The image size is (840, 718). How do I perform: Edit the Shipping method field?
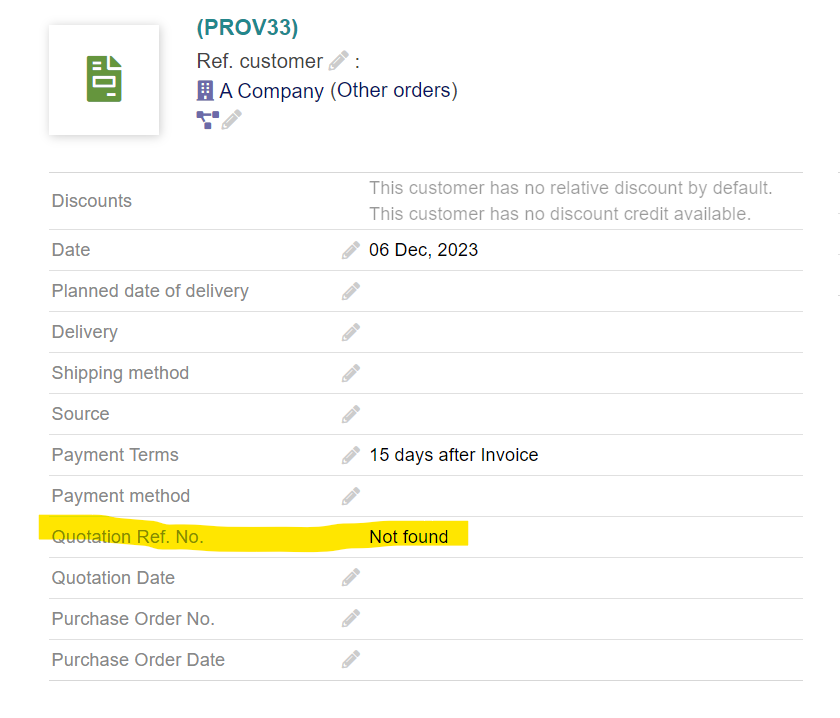[350, 373]
